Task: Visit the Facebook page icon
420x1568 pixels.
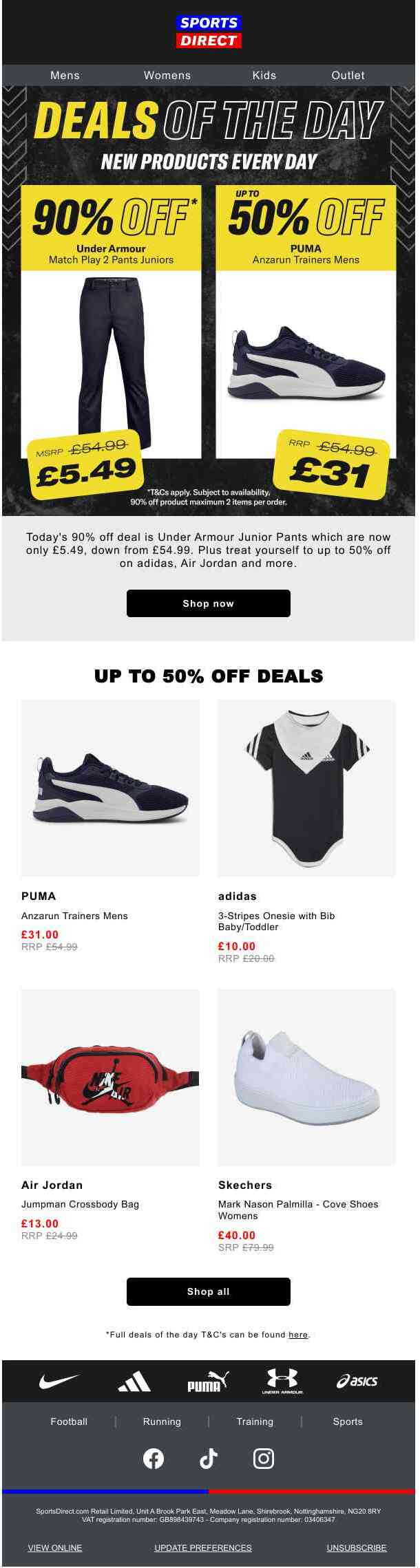Action: click(154, 1459)
